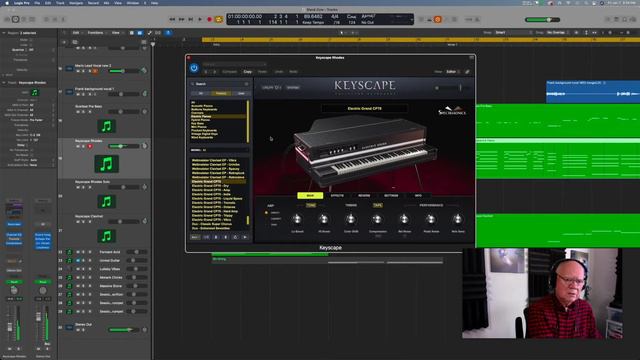The height and width of the screenshot is (360, 640).
Task: Expand the More section in Region inspector
Action: [x=4, y=75]
